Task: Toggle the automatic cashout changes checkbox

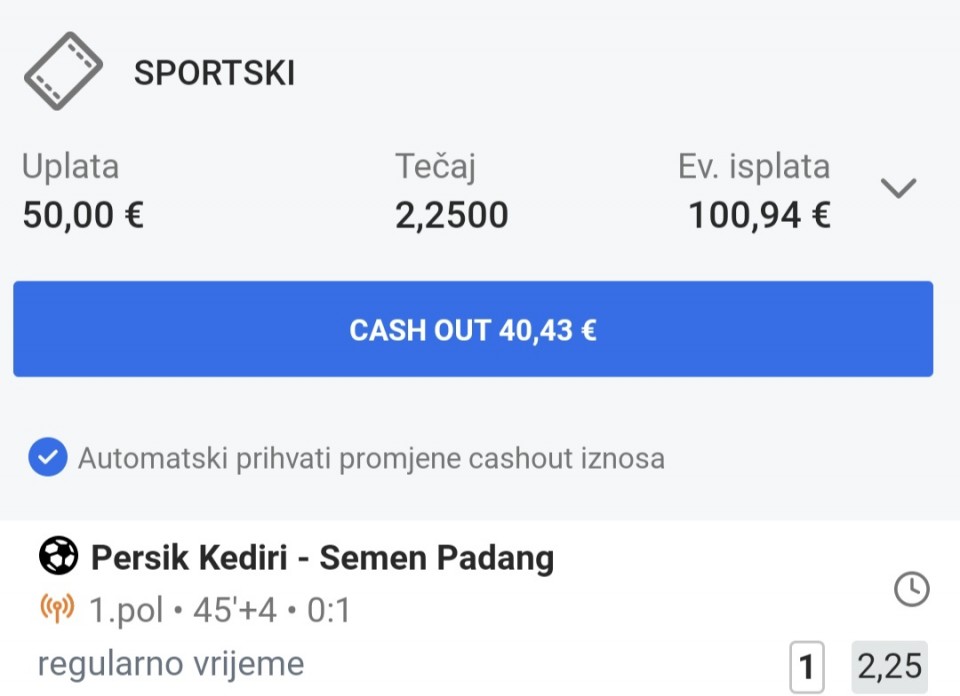Action: (46, 458)
